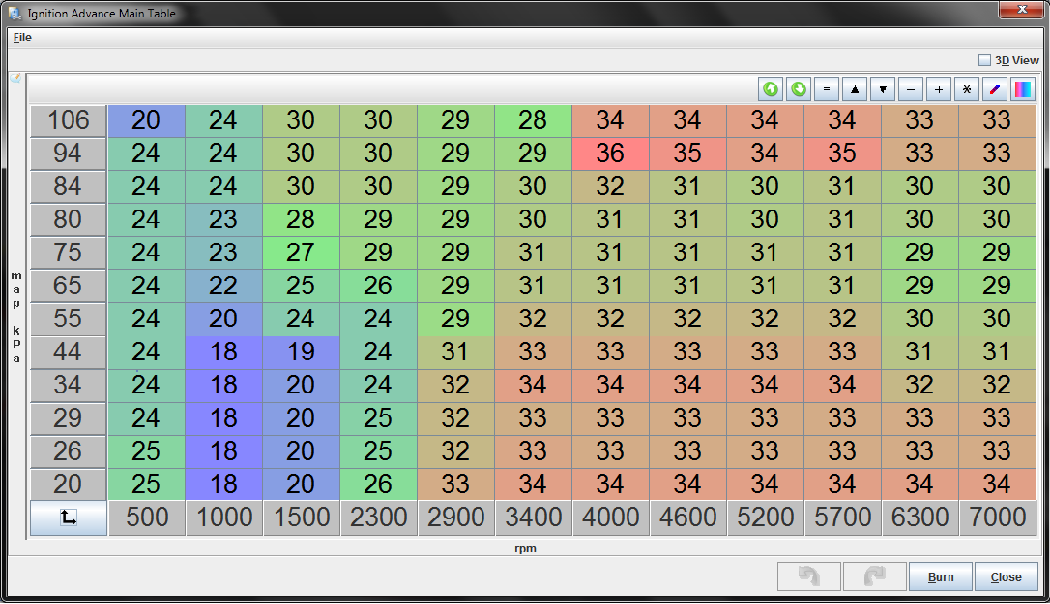Select the 106 kPa row header
This screenshot has height=604, width=1050.
68,121
